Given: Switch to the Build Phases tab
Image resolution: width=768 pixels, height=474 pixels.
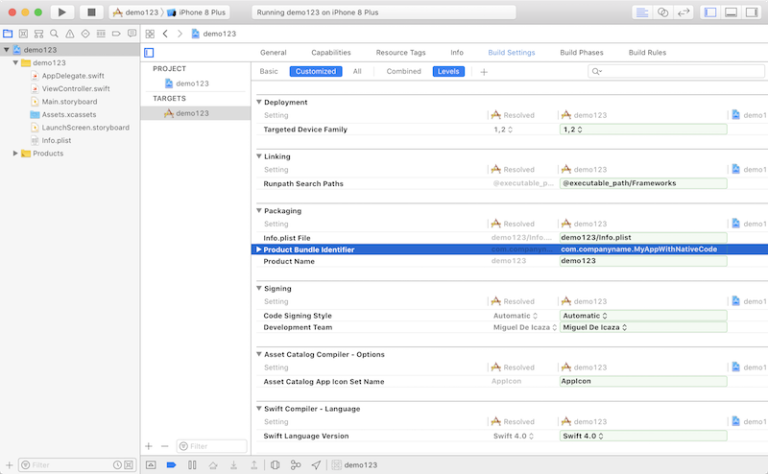Looking at the screenshot, I should (581, 52).
